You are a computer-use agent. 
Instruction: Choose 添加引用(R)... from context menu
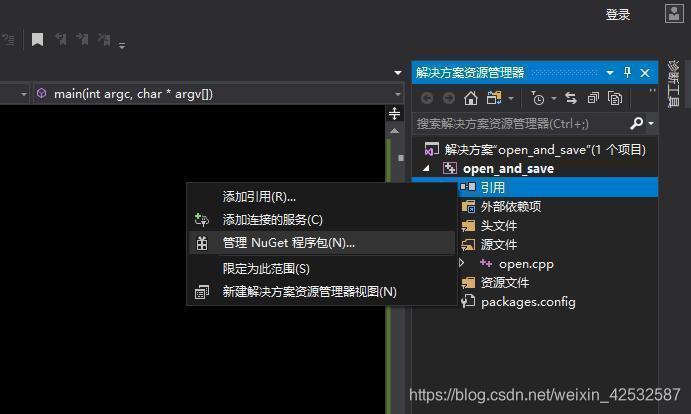click(x=322, y=197)
